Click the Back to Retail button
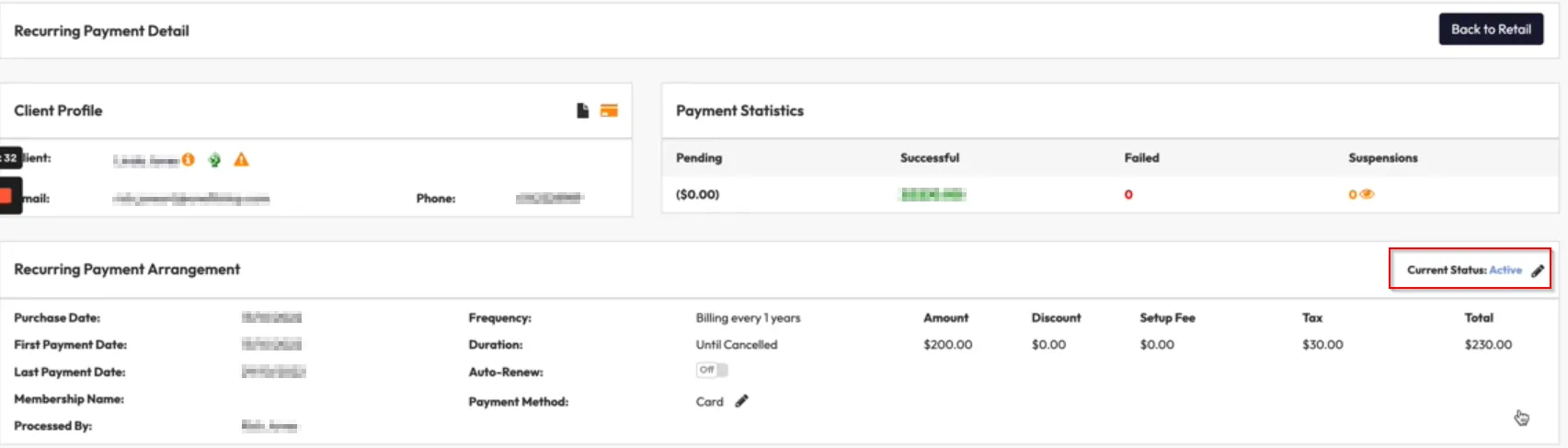 click(1490, 29)
